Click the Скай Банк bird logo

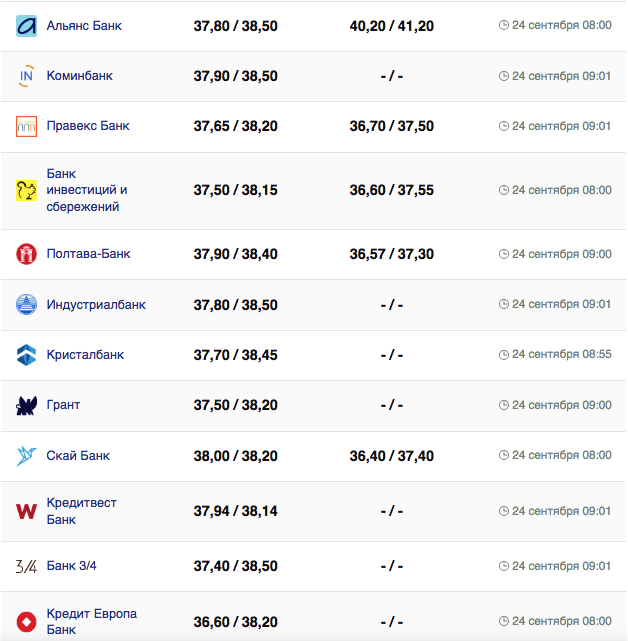(27, 456)
